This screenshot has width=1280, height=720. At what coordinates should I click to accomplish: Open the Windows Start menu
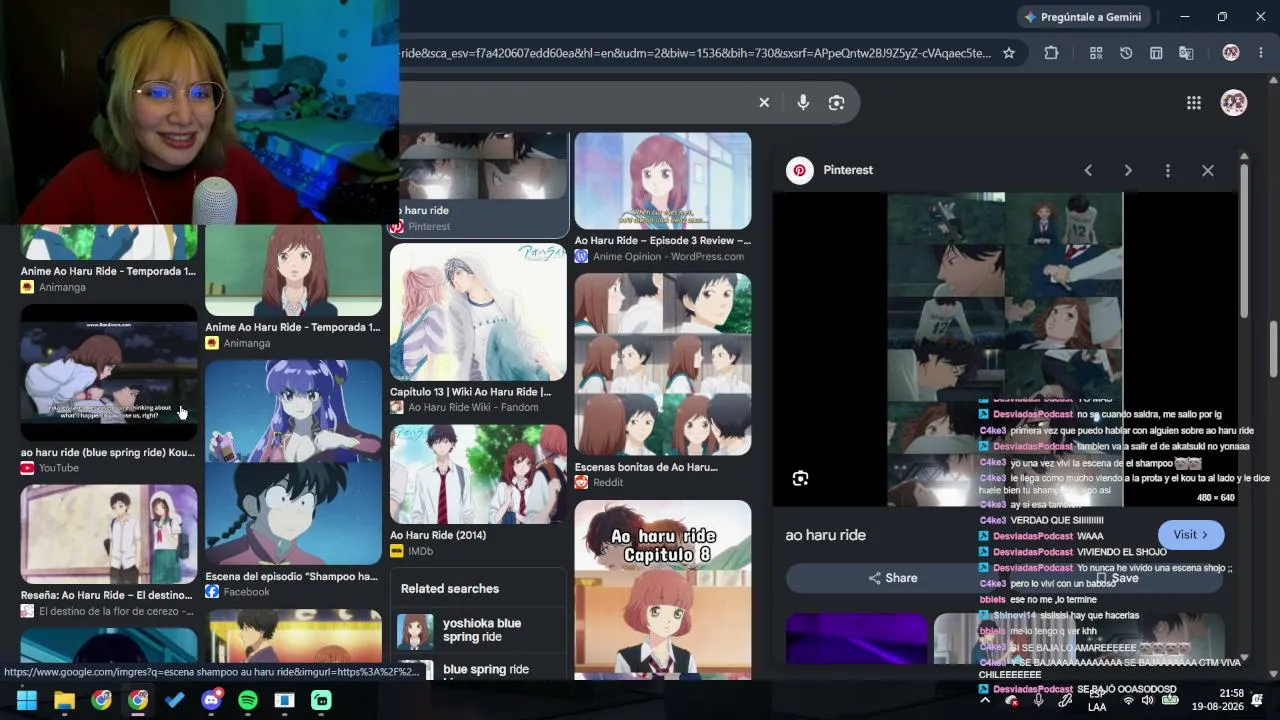[x=27, y=700]
